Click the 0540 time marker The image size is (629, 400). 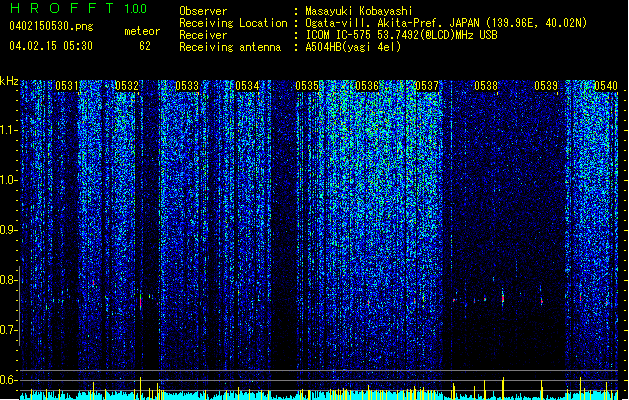[606, 86]
